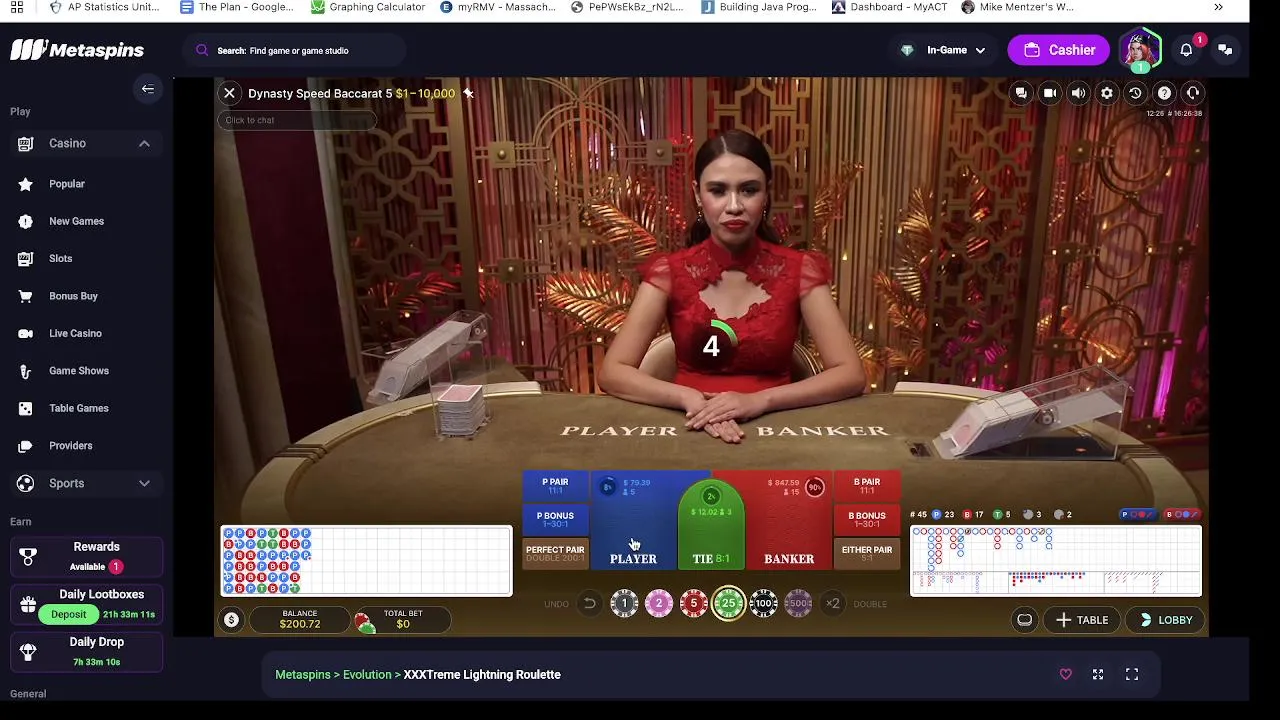This screenshot has width=1280, height=720.
Task: Open the help question mark icon
Action: [x=1164, y=93]
